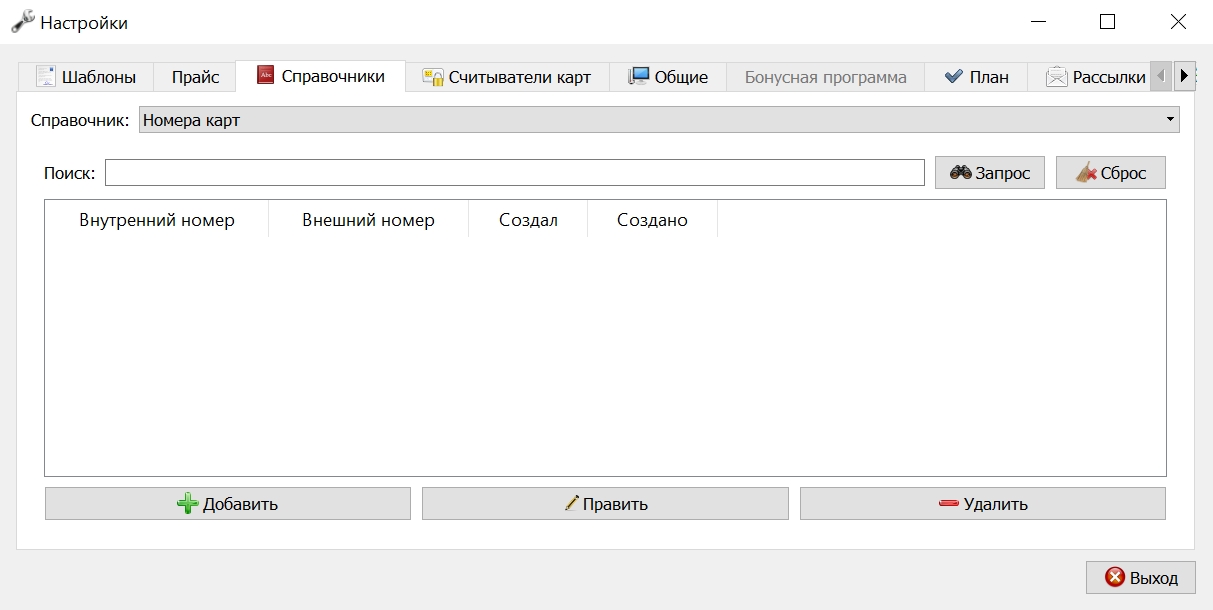Image resolution: width=1213 pixels, height=610 pixels.
Task: Sort by the Внутренний номер column header
Action: [x=157, y=220]
